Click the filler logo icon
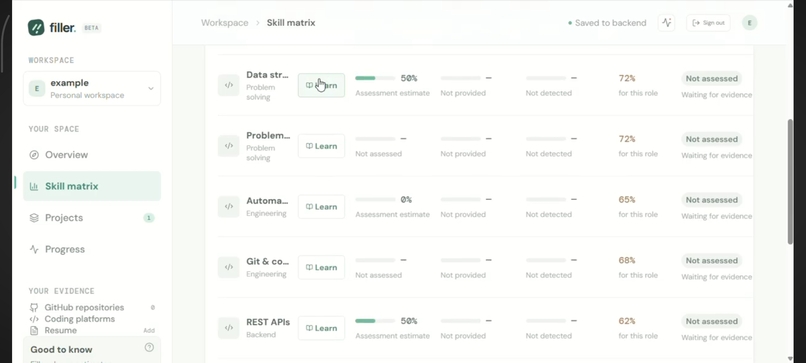 [x=36, y=27]
